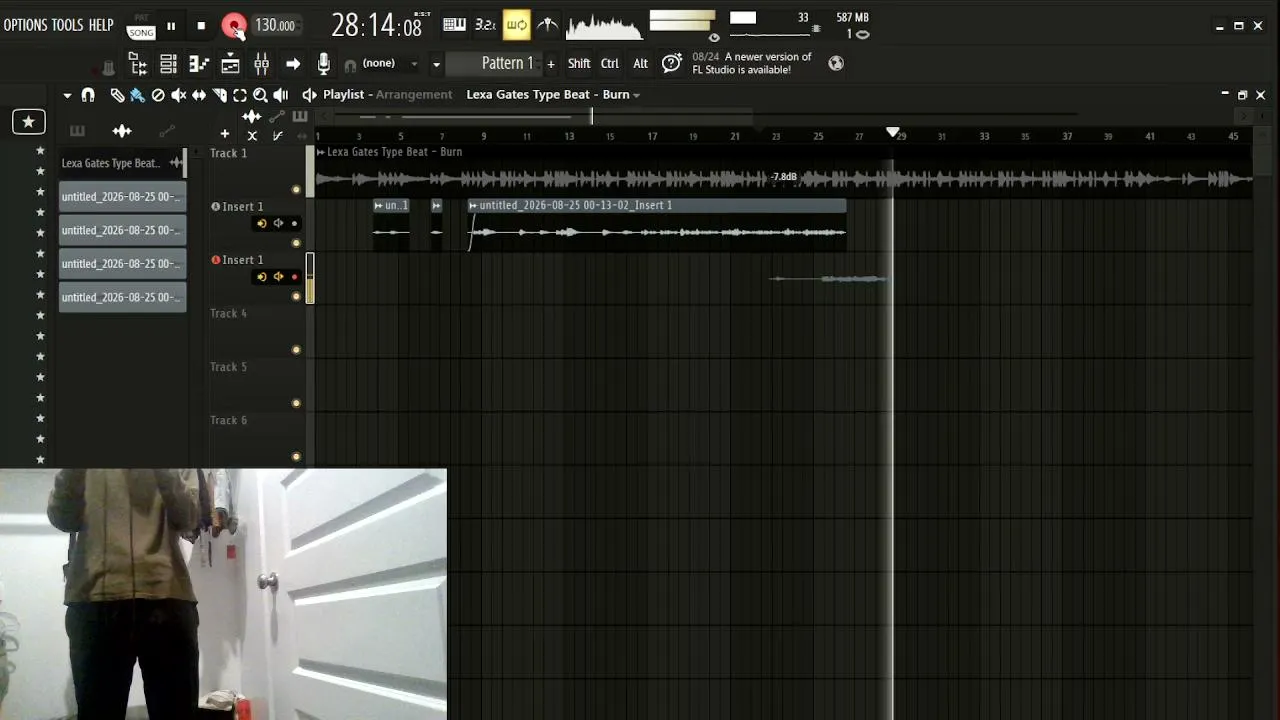Click the Ctrl modifier button

pos(610,64)
